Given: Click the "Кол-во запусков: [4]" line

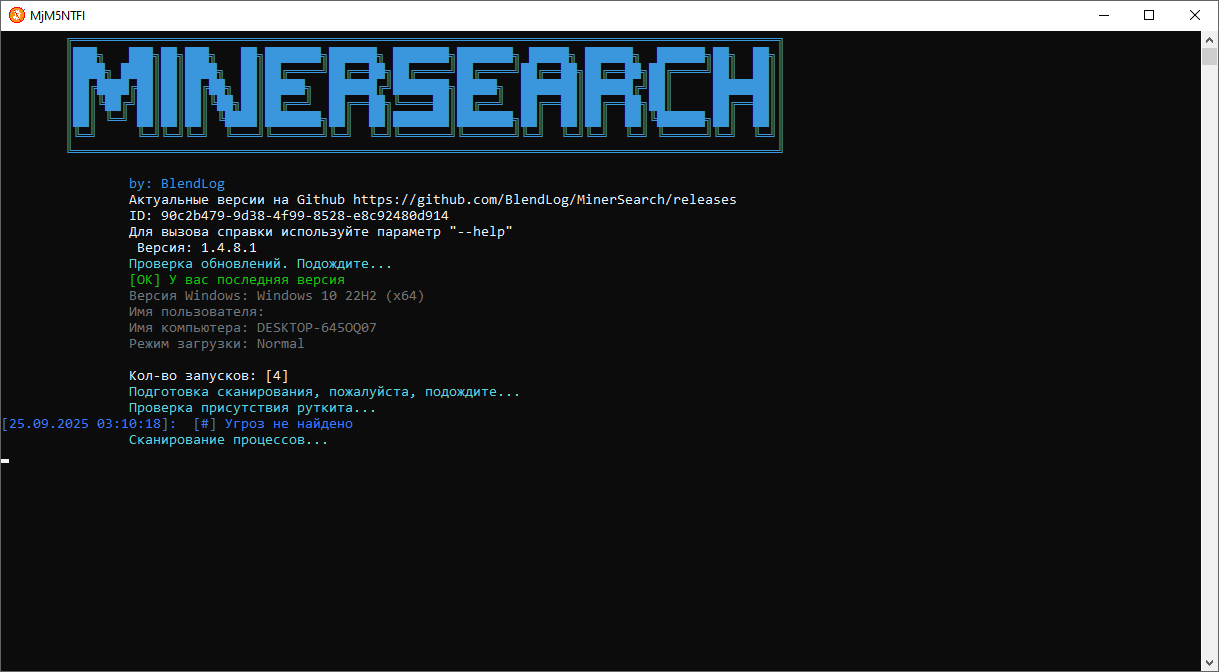Looking at the screenshot, I should 209,376.
